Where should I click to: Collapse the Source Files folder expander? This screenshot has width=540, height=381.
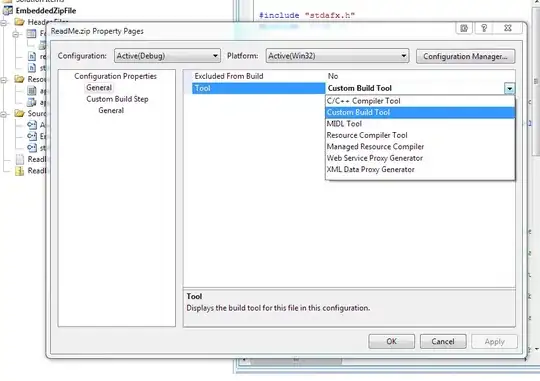coord(4,114)
